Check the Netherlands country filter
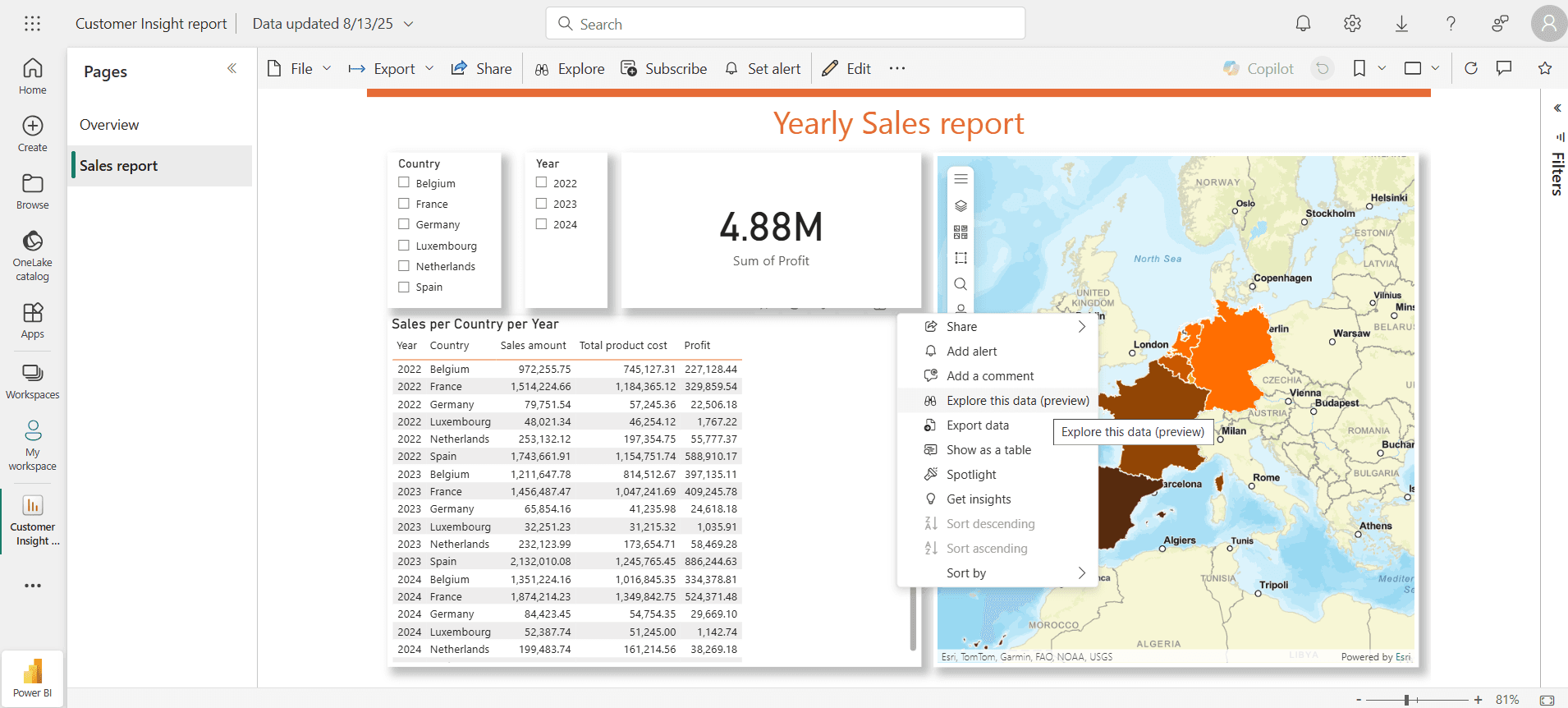The height and width of the screenshot is (708, 1568). click(x=404, y=265)
